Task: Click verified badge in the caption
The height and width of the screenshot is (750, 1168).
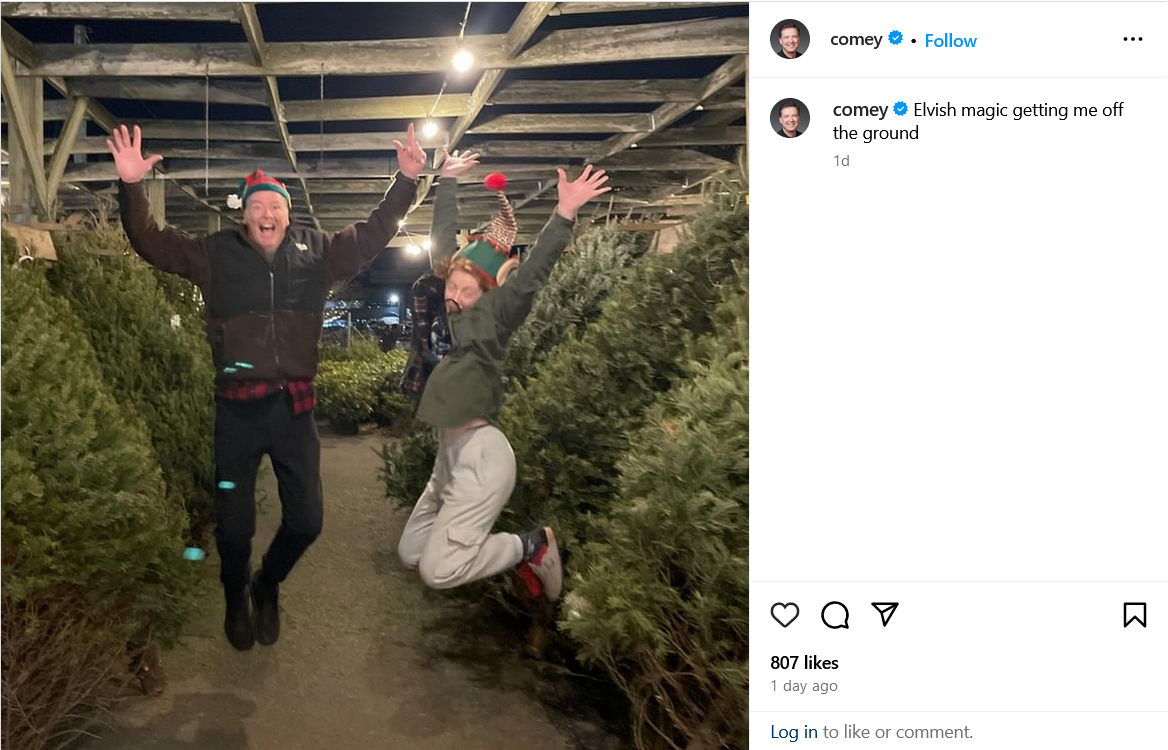Action: tap(901, 109)
